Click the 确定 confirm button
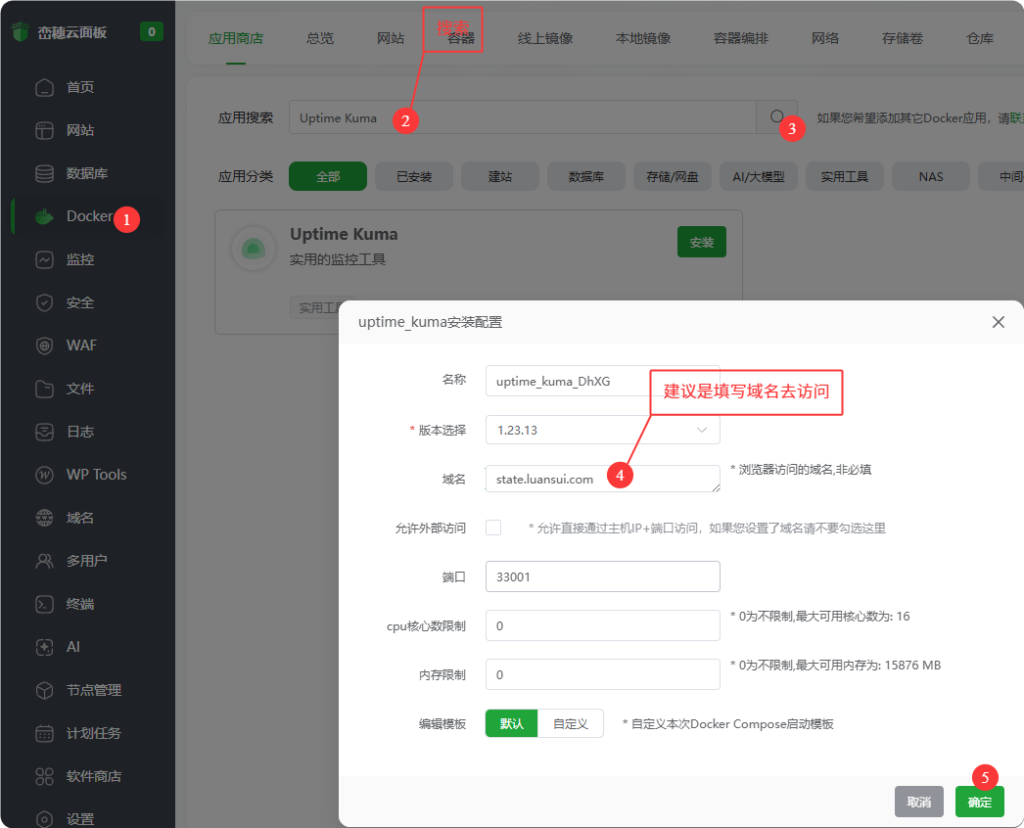The width and height of the screenshot is (1024, 828). (980, 802)
